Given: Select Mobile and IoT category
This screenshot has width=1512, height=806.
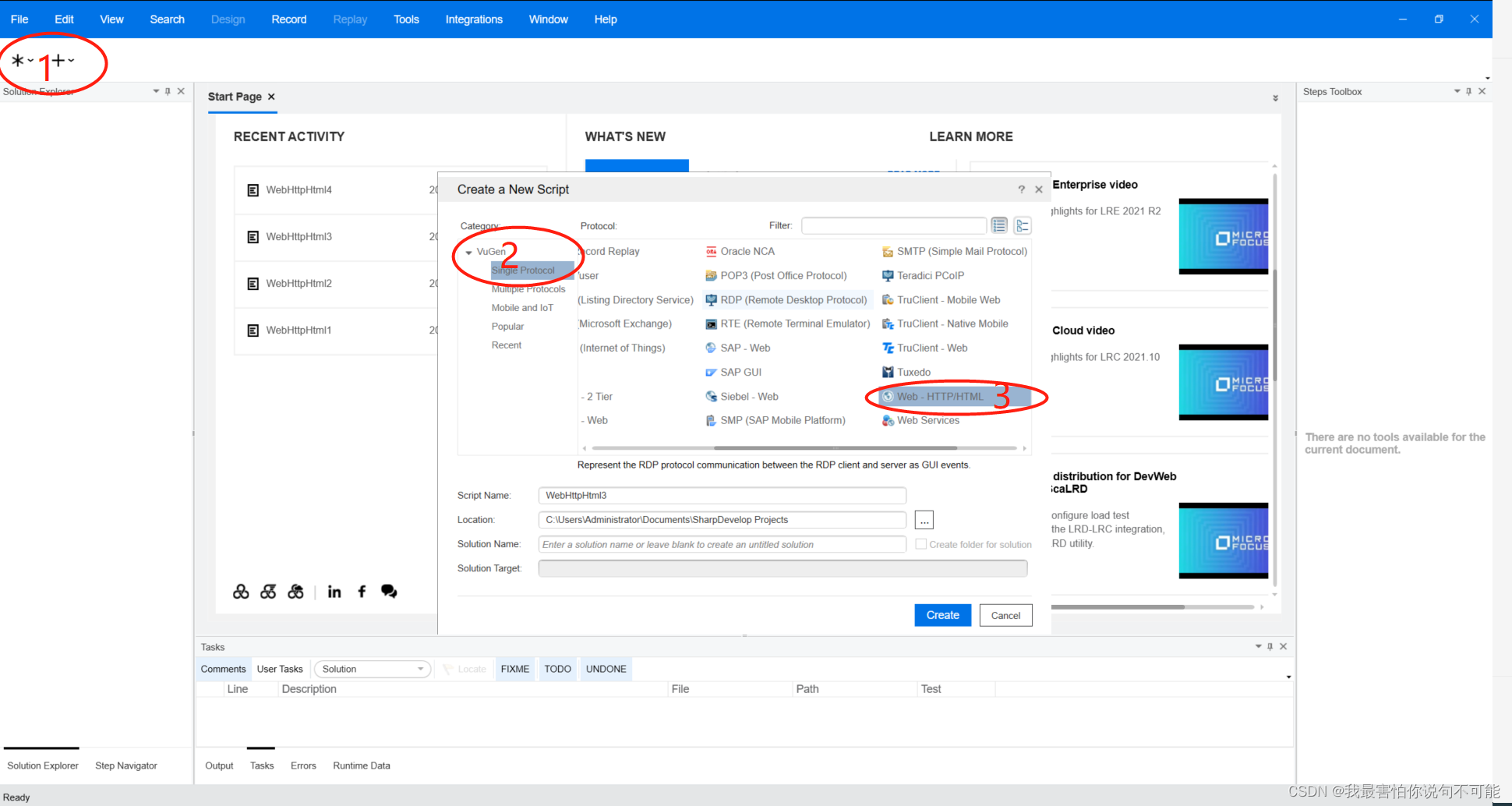Looking at the screenshot, I should click(x=522, y=308).
